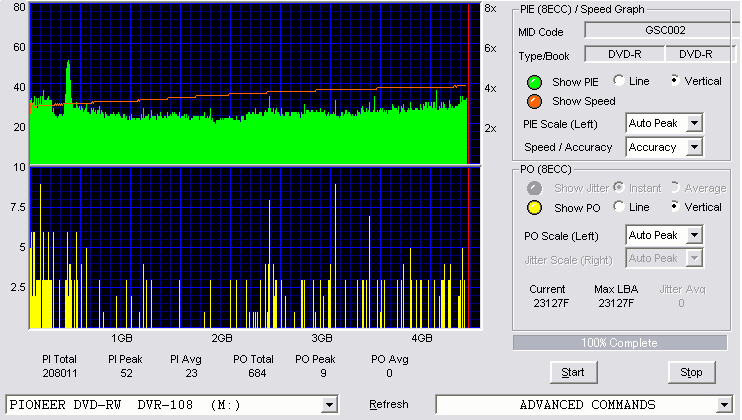This screenshot has width=742, height=420.
Task: Click the PI Avg value 23
Action: pos(191,373)
